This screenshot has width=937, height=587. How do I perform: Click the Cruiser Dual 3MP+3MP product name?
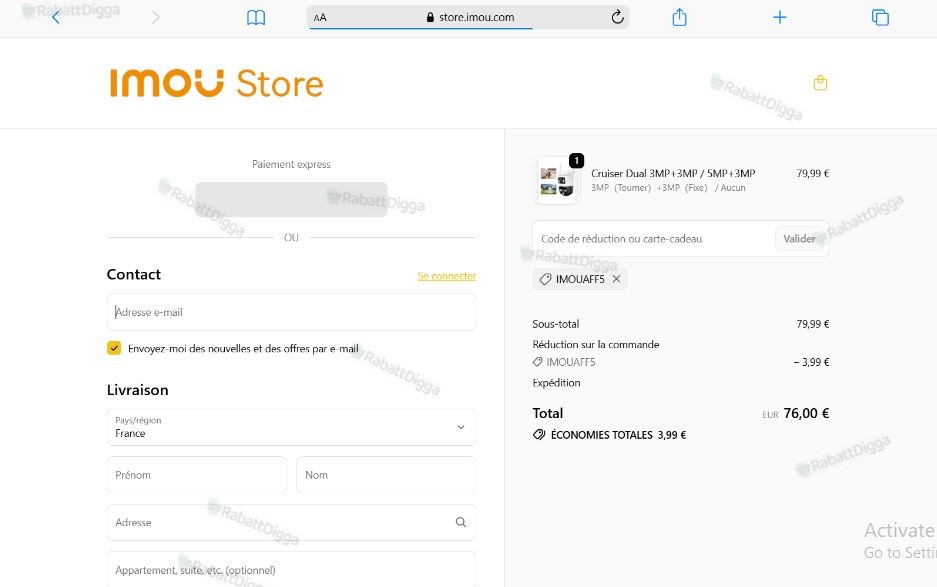coord(673,173)
